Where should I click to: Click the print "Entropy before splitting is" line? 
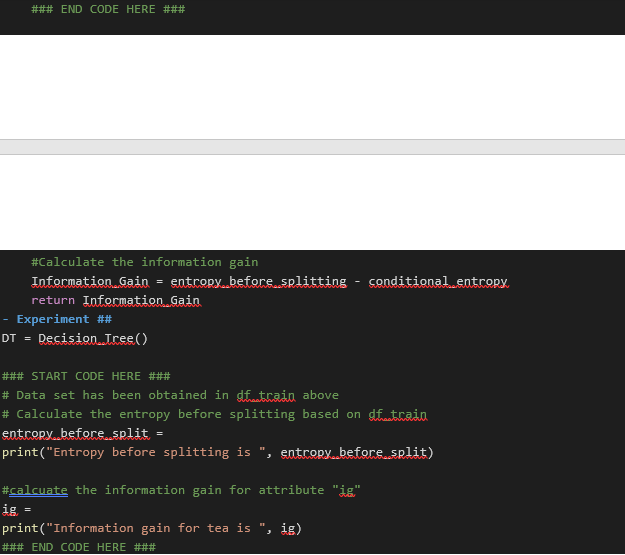(218, 452)
